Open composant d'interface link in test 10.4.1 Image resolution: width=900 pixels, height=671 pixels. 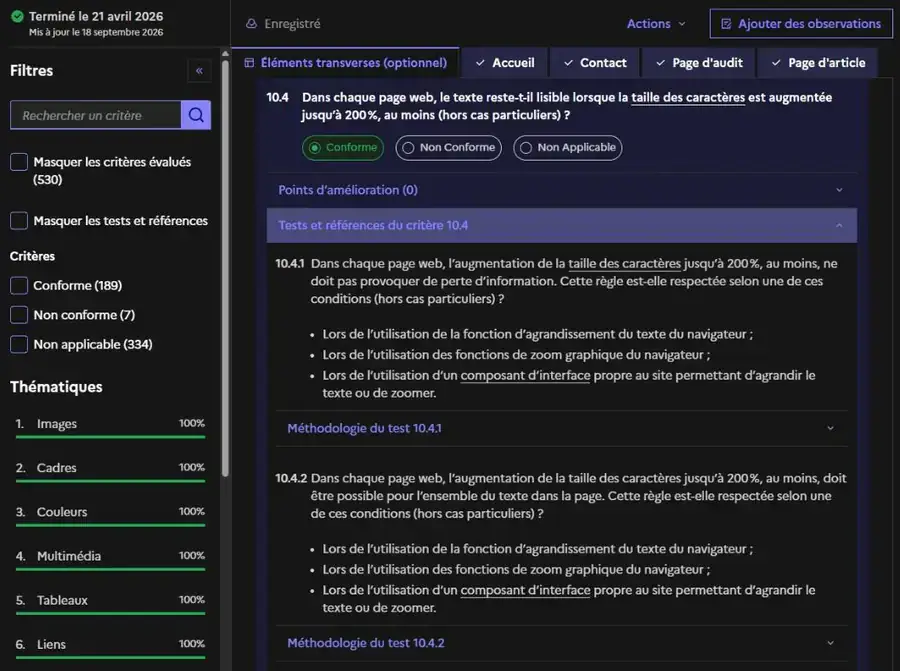coord(525,375)
